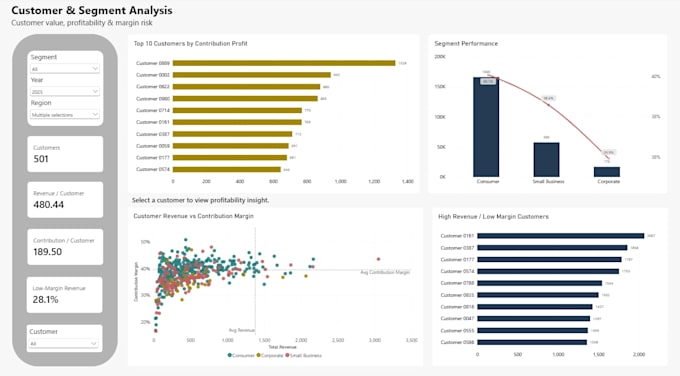680x376 pixels.
Task: Click the 'Customer & Segment Analysis' heading
Action: click(x=92, y=10)
